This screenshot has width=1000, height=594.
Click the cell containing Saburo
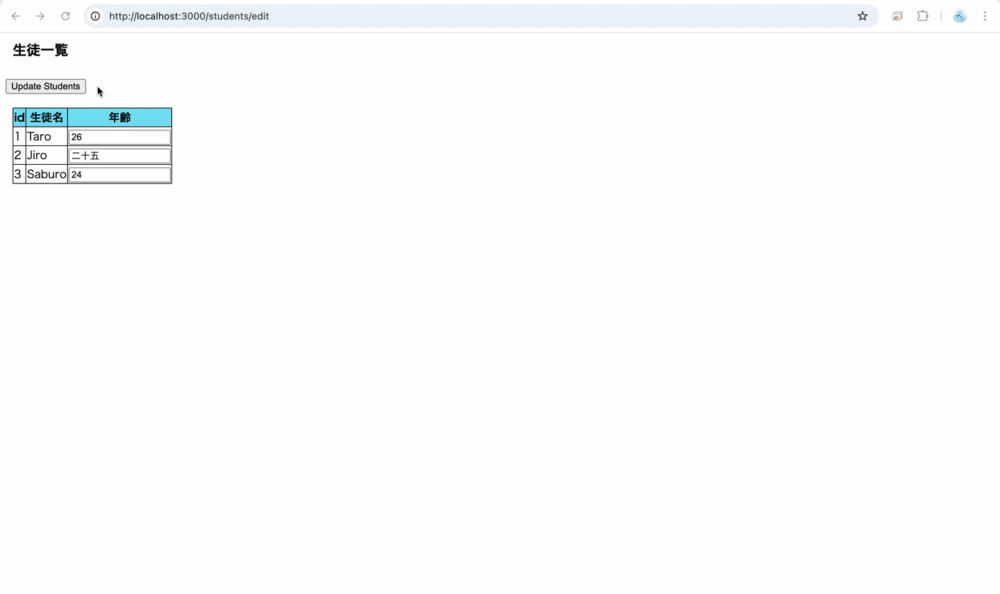(45, 174)
